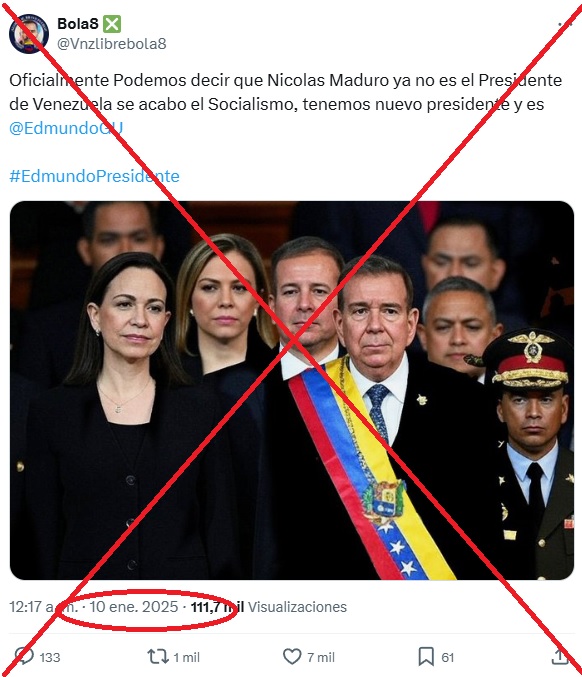
Task: Bookmark the post with the bookmark icon
Action: click(426, 657)
